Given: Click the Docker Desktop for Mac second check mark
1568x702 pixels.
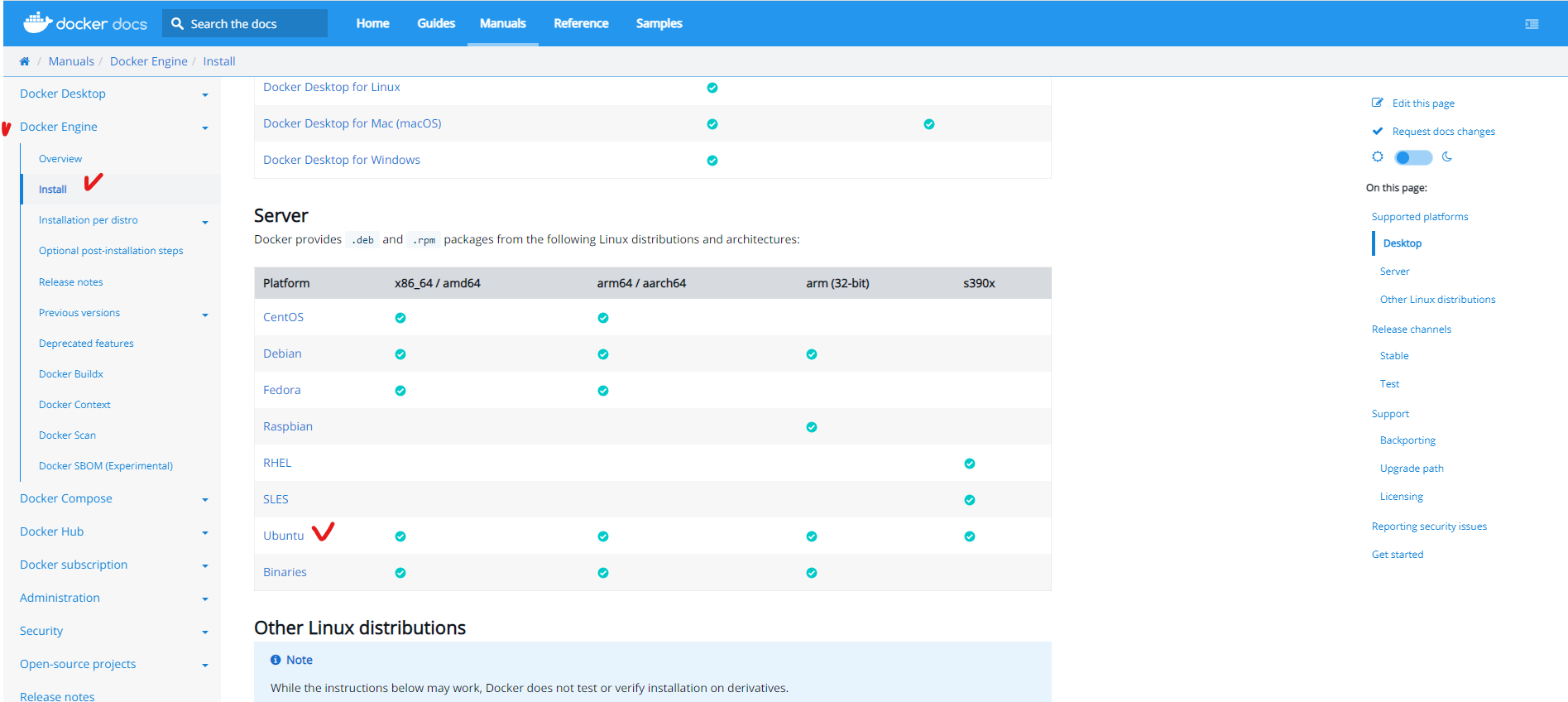Looking at the screenshot, I should pos(929,124).
